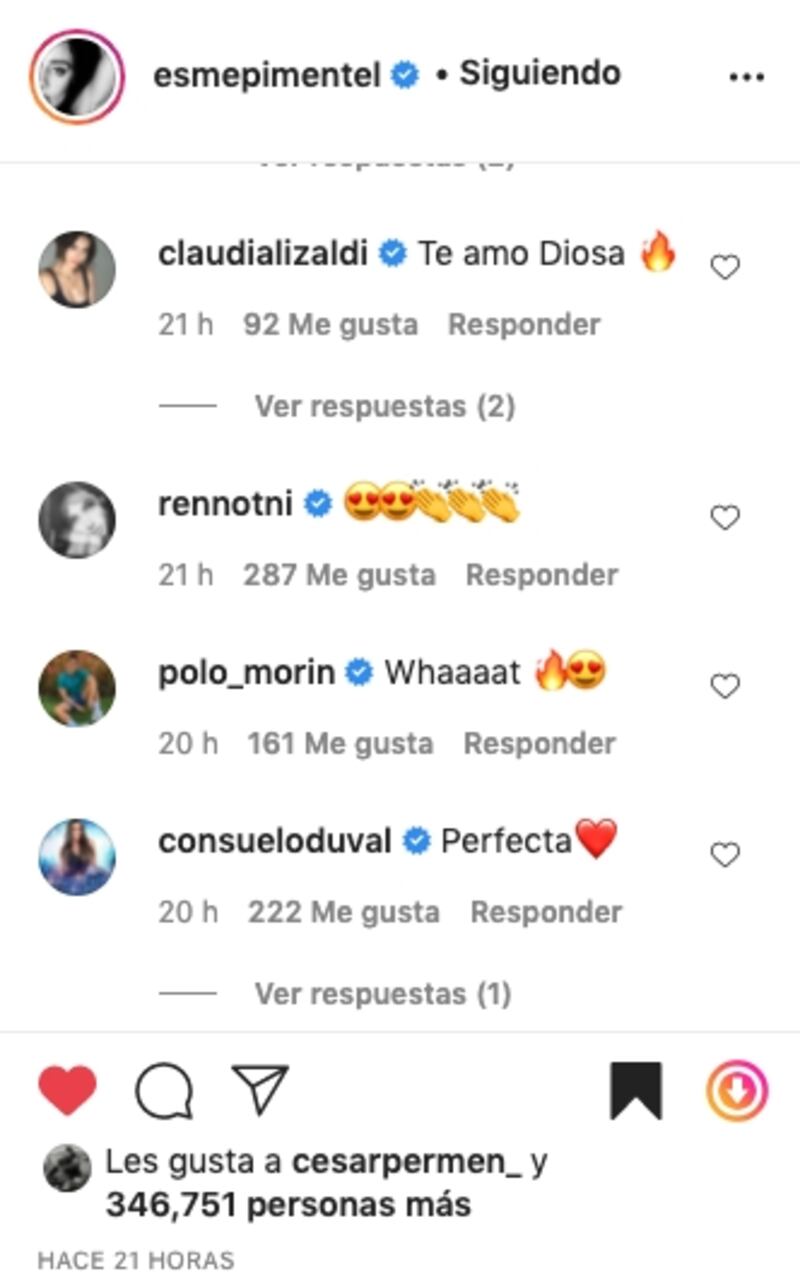This screenshot has height=1286, width=800.
Task: Click the circular download arrow icon
Action: click(737, 1091)
